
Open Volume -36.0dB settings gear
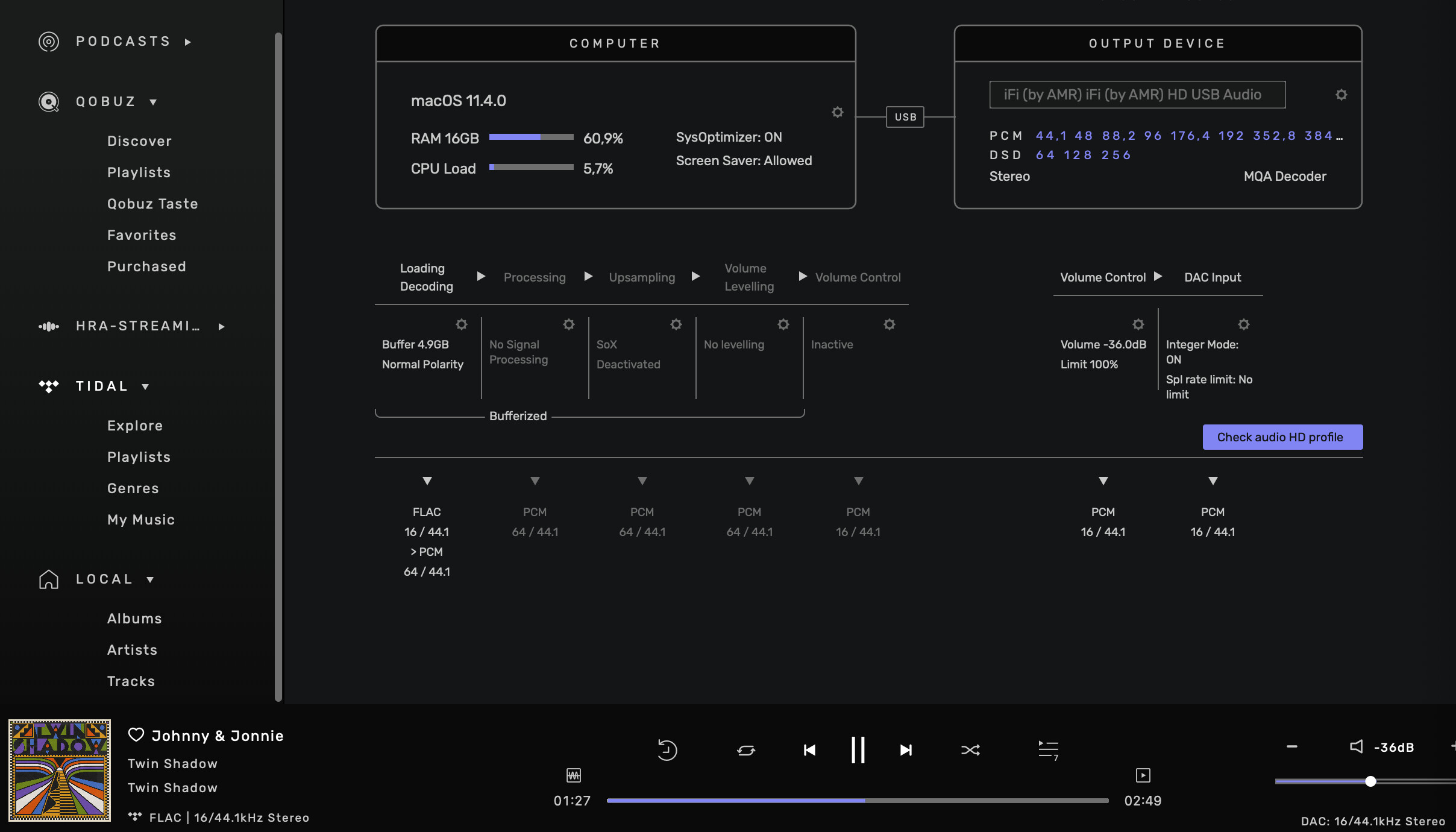(1138, 324)
